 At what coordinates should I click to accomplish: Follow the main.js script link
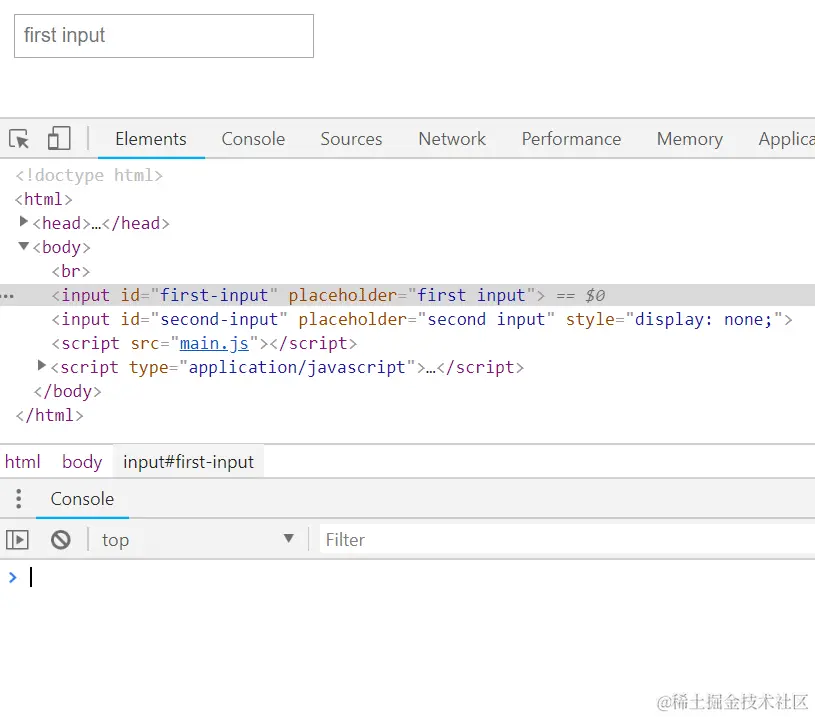pyautogui.click(x=214, y=343)
